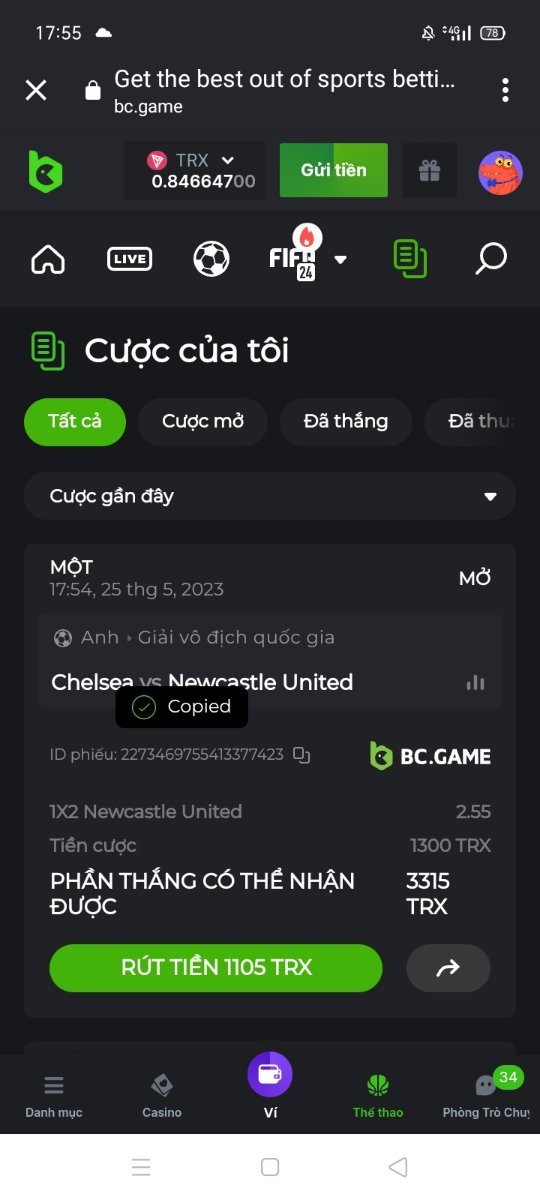540x1200 pixels.
Task: Open the Ví wallet button
Action: (x=270, y=1086)
